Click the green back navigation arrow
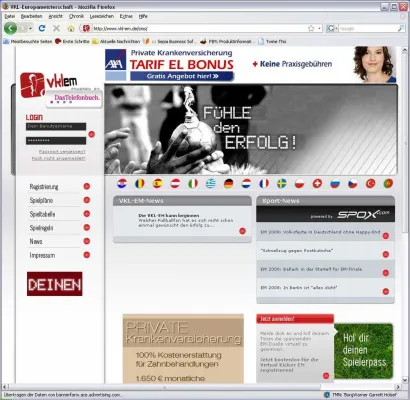The image size is (410, 400). (x=10, y=28)
